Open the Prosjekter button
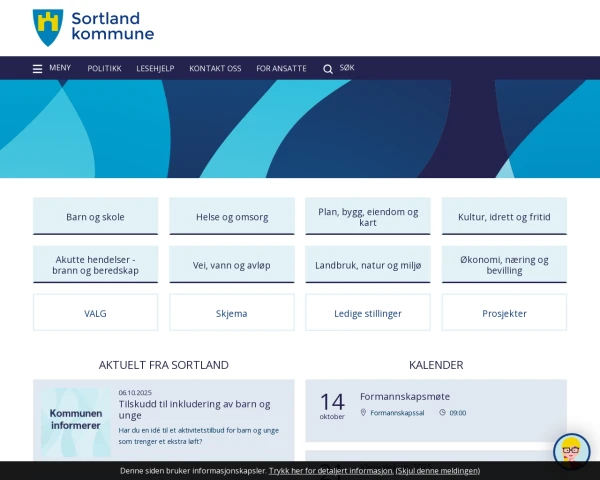 point(504,312)
